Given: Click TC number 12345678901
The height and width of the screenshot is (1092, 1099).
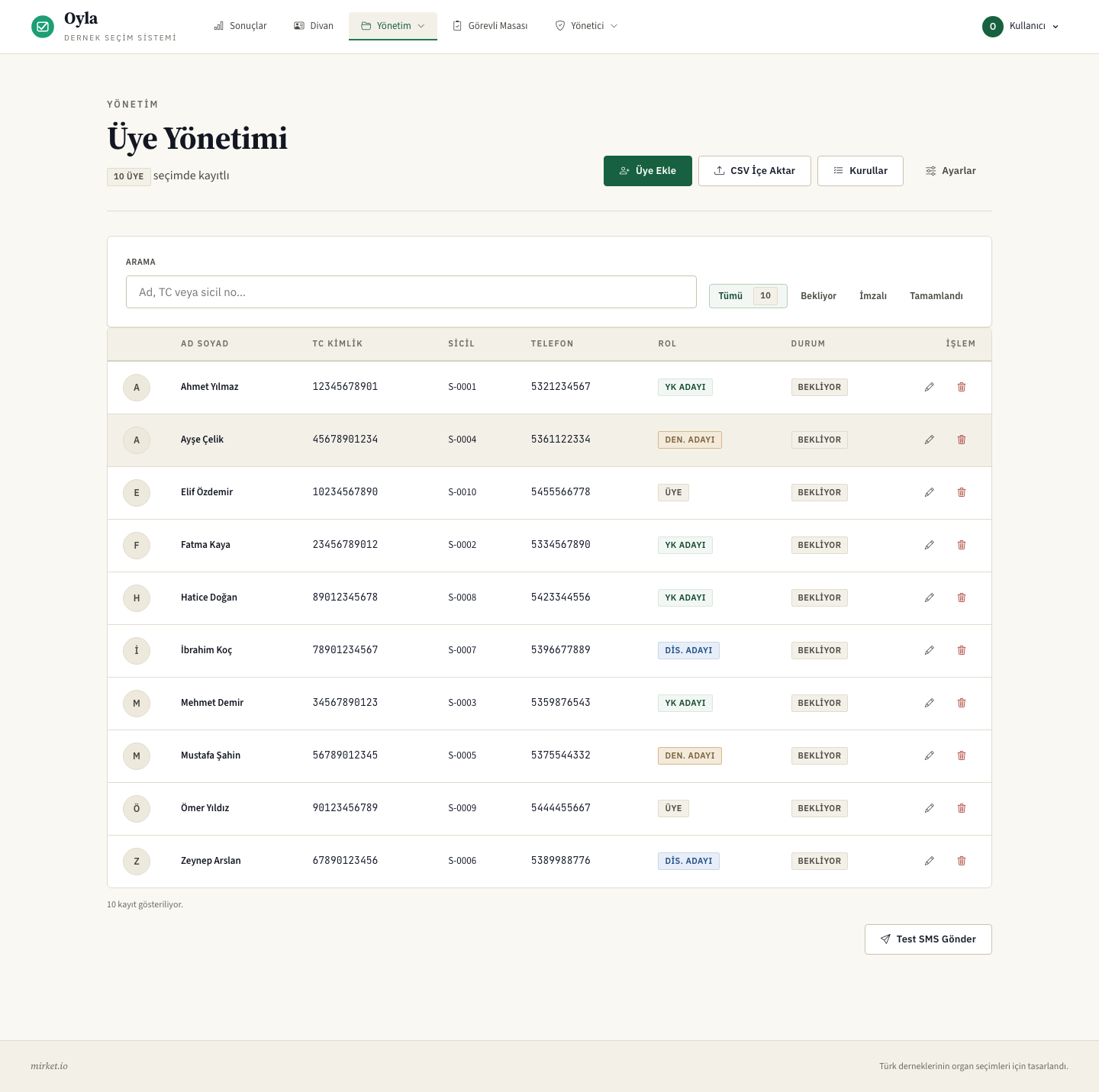Looking at the screenshot, I should pyautogui.click(x=345, y=387).
